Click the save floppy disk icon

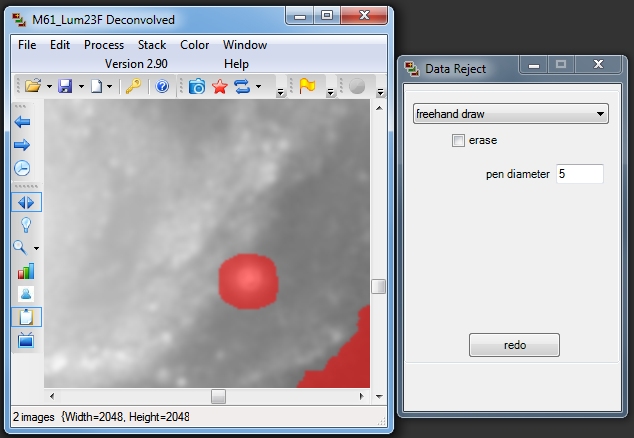pos(65,86)
